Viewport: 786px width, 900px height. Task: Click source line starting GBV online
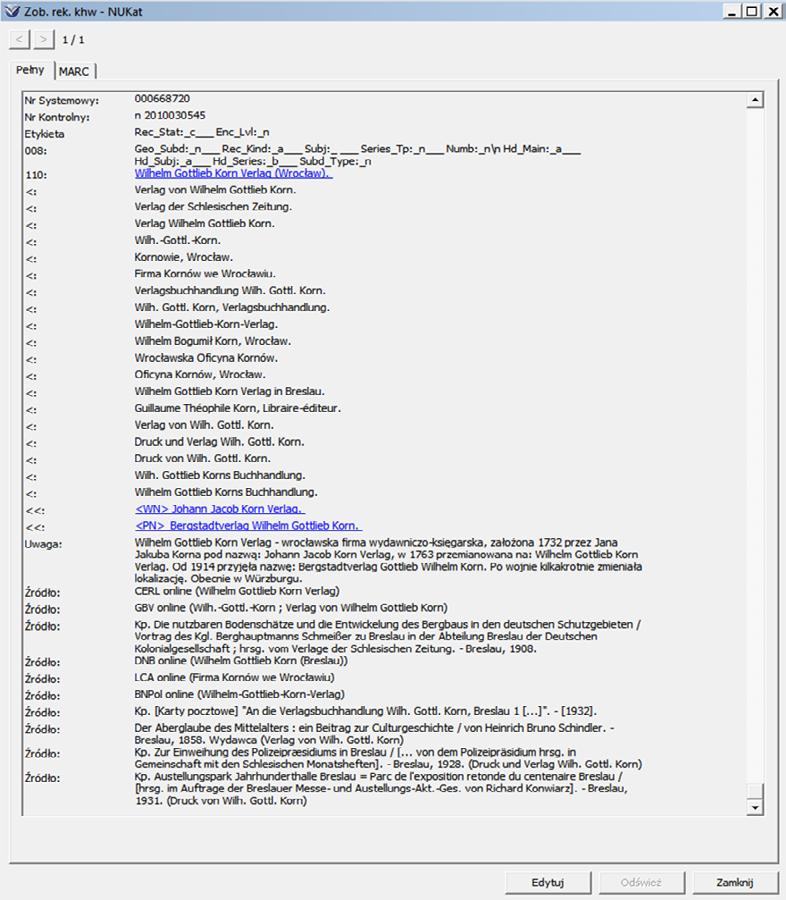[291, 607]
